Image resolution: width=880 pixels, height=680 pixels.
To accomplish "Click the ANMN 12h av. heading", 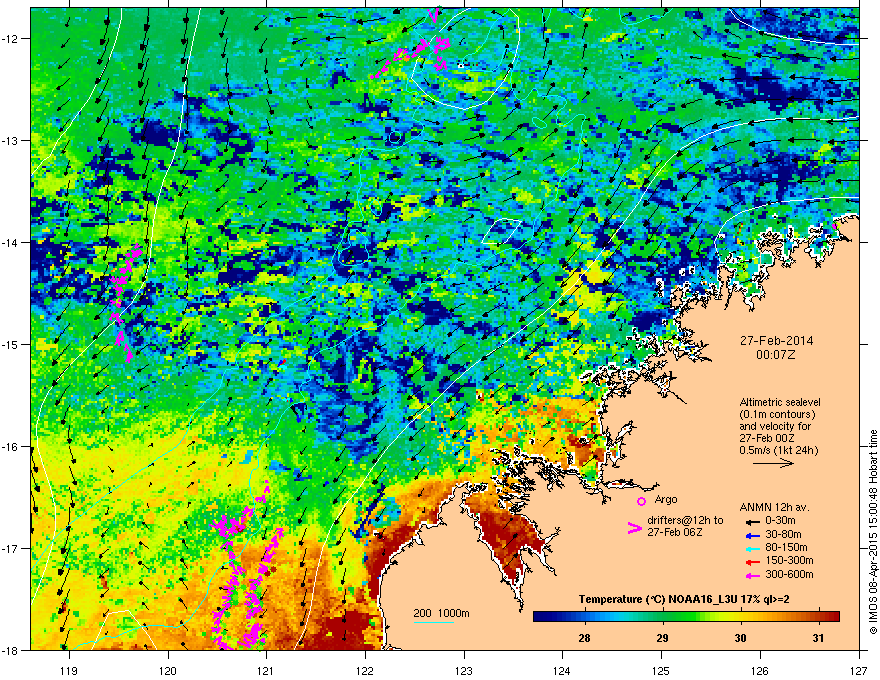I will [774, 507].
